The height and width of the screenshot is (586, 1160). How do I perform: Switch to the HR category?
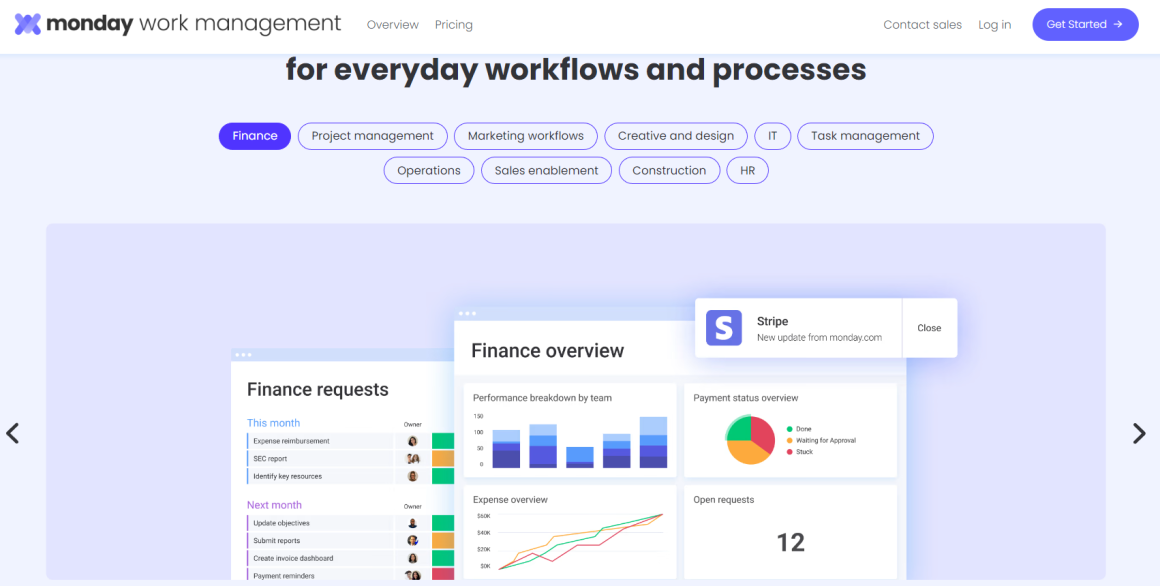click(747, 170)
